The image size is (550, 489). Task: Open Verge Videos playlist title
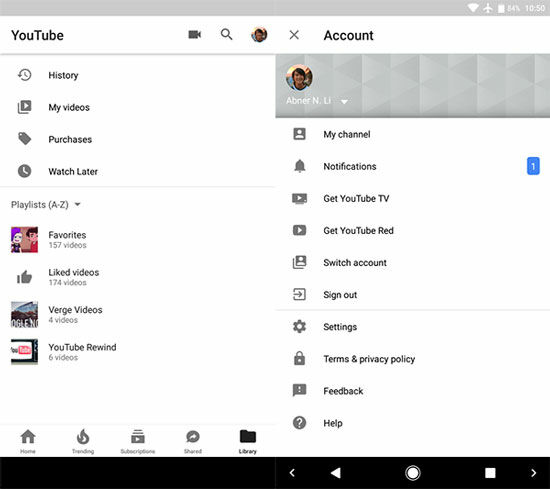75,310
